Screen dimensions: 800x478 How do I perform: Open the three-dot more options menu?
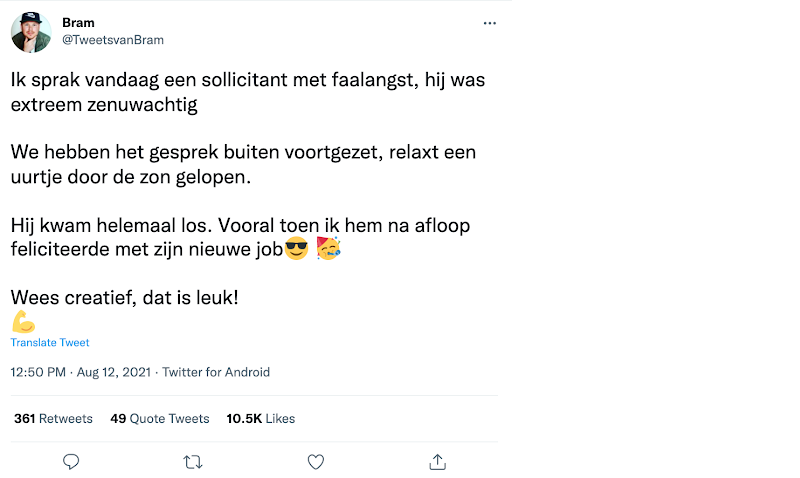coord(489,23)
